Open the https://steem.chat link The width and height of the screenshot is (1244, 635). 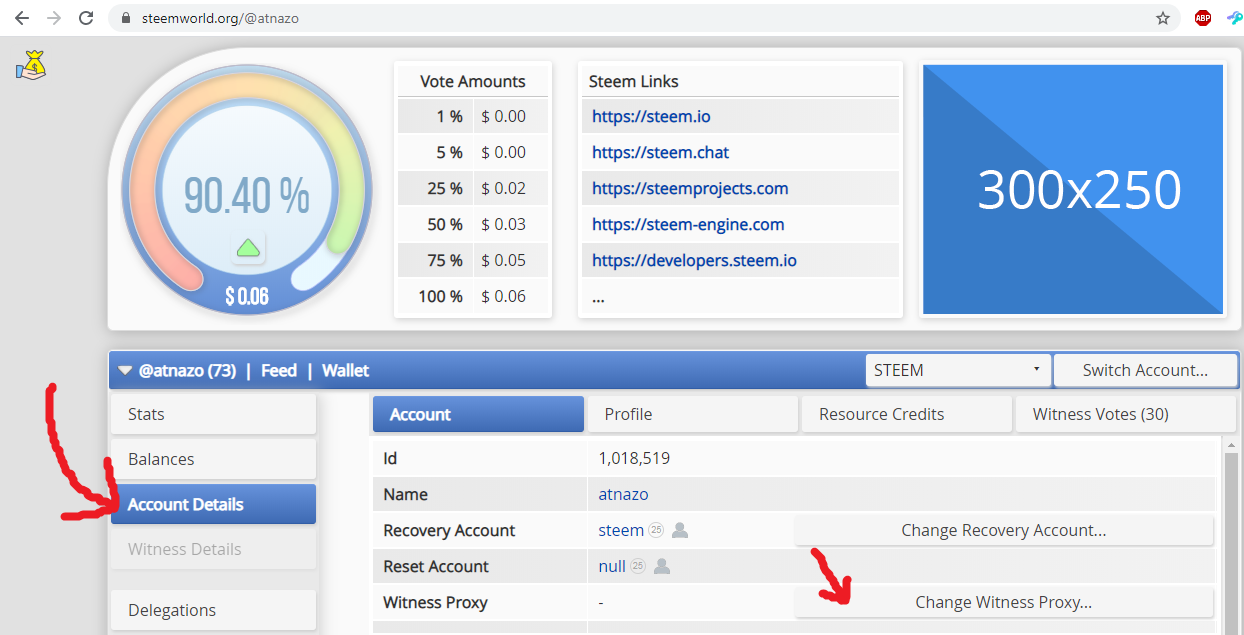[x=660, y=152]
